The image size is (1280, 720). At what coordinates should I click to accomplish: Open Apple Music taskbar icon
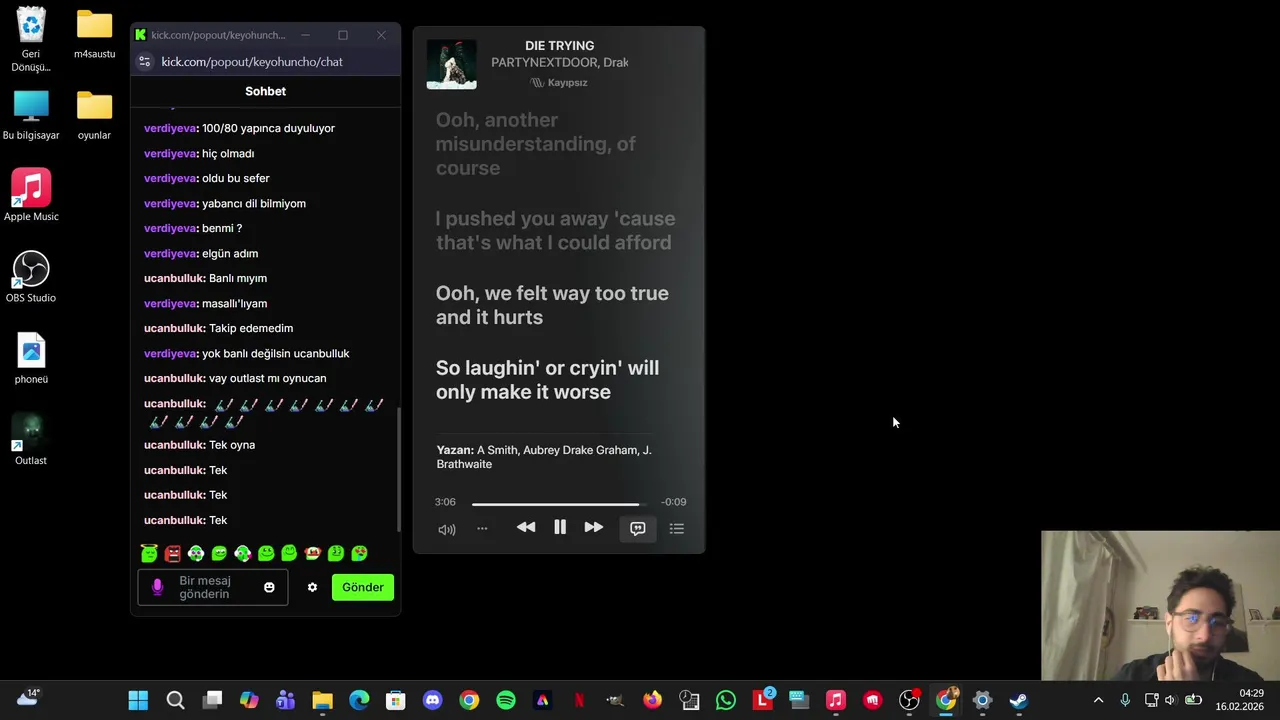click(836, 700)
